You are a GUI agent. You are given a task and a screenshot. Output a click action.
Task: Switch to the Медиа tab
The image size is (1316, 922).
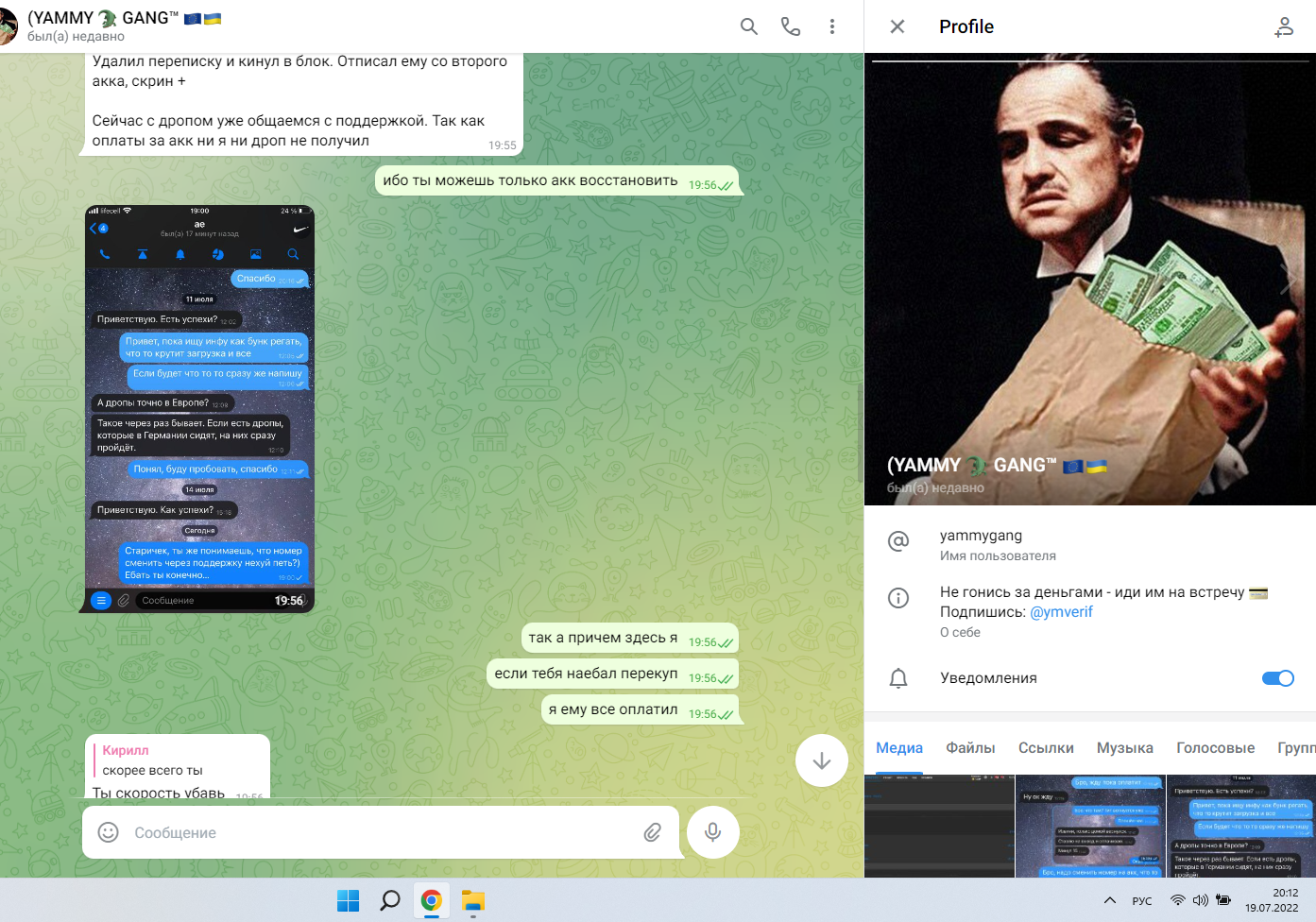(x=899, y=748)
